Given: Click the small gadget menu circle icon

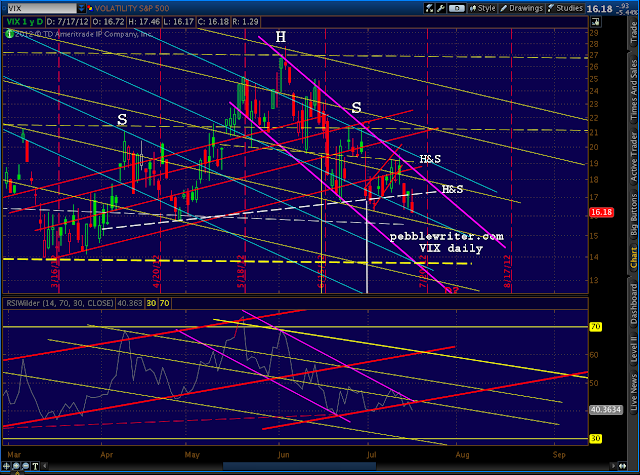Looking at the screenshot, I should pos(5,8).
